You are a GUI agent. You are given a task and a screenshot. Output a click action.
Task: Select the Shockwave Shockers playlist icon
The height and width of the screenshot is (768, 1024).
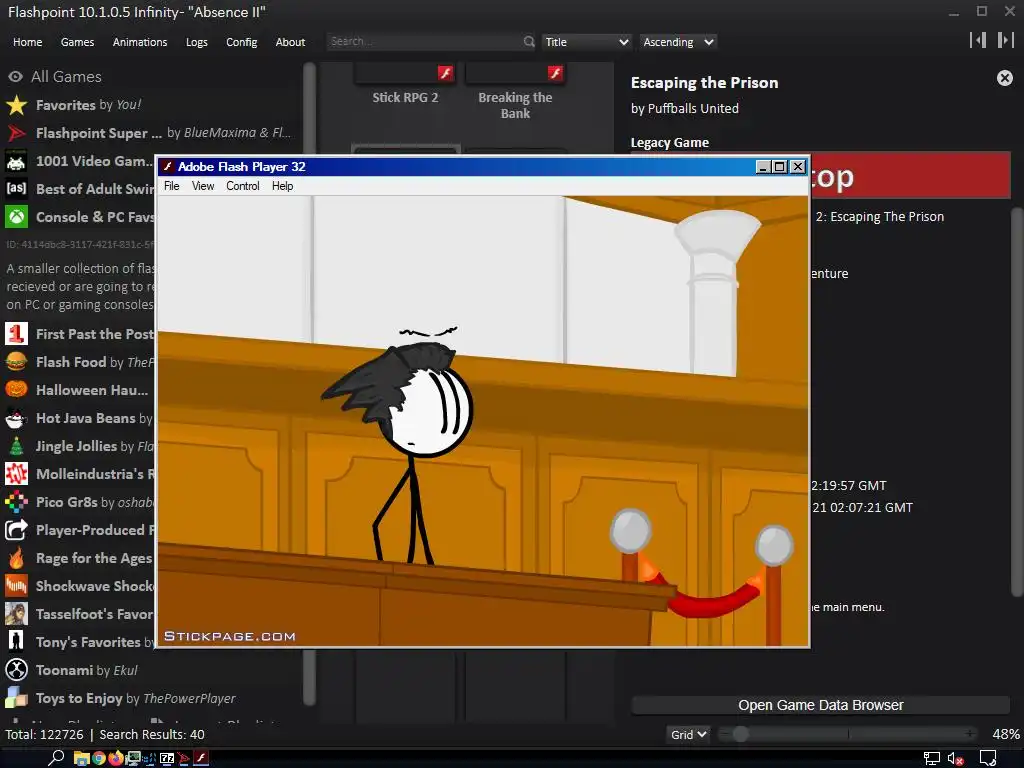click(16, 586)
